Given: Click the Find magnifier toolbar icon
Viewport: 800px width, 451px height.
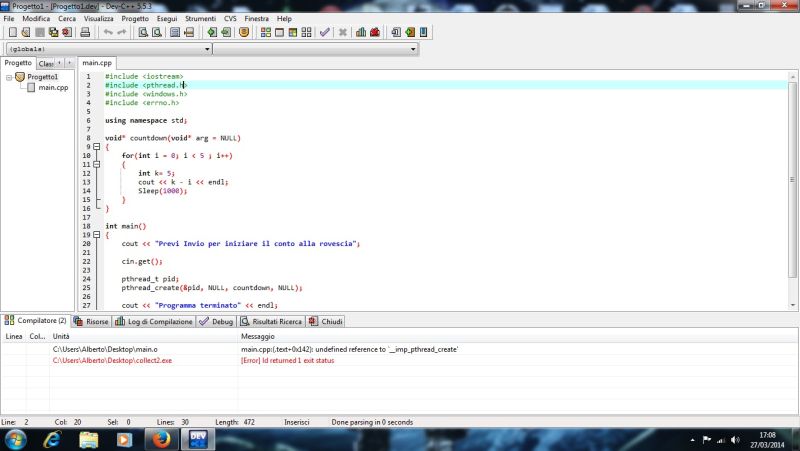Looking at the screenshot, I should pyautogui.click(x=143, y=32).
